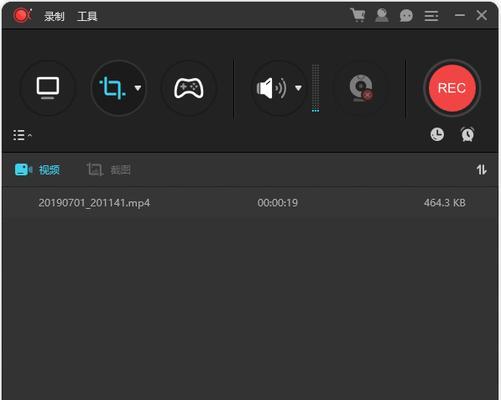Image resolution: width=501 pixels, height=400 pixels.
Task: Collapse the recording list panel toggle
Action: [22, 135]
